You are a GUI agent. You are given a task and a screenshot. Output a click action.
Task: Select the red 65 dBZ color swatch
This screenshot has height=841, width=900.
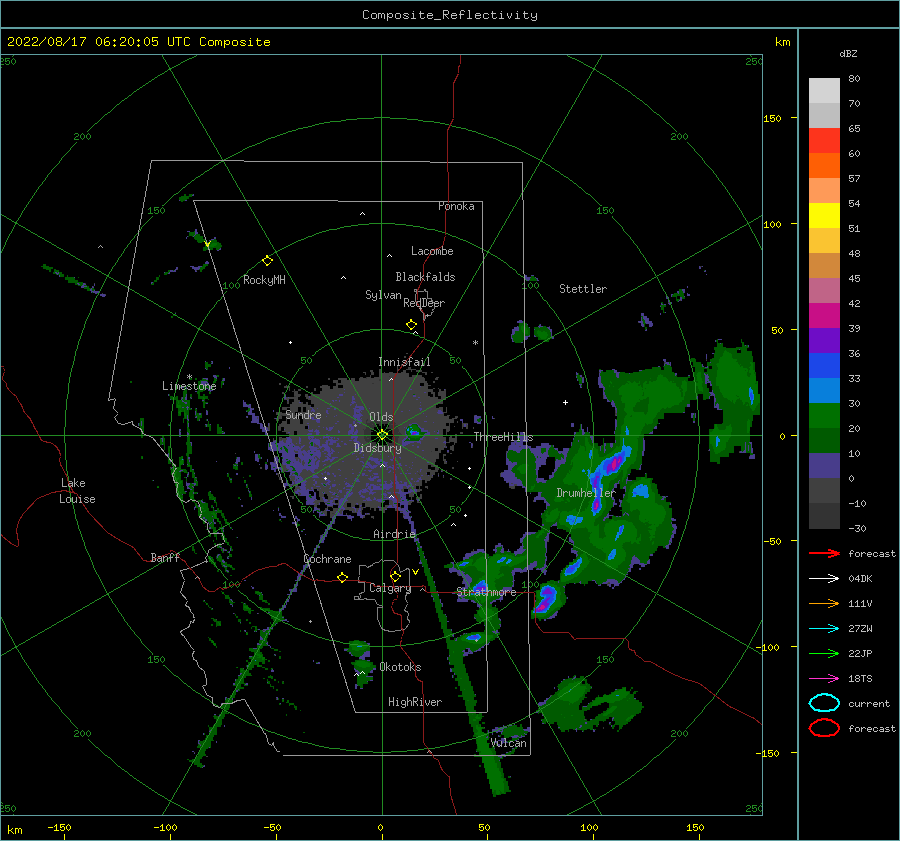[x=824, y=141]
